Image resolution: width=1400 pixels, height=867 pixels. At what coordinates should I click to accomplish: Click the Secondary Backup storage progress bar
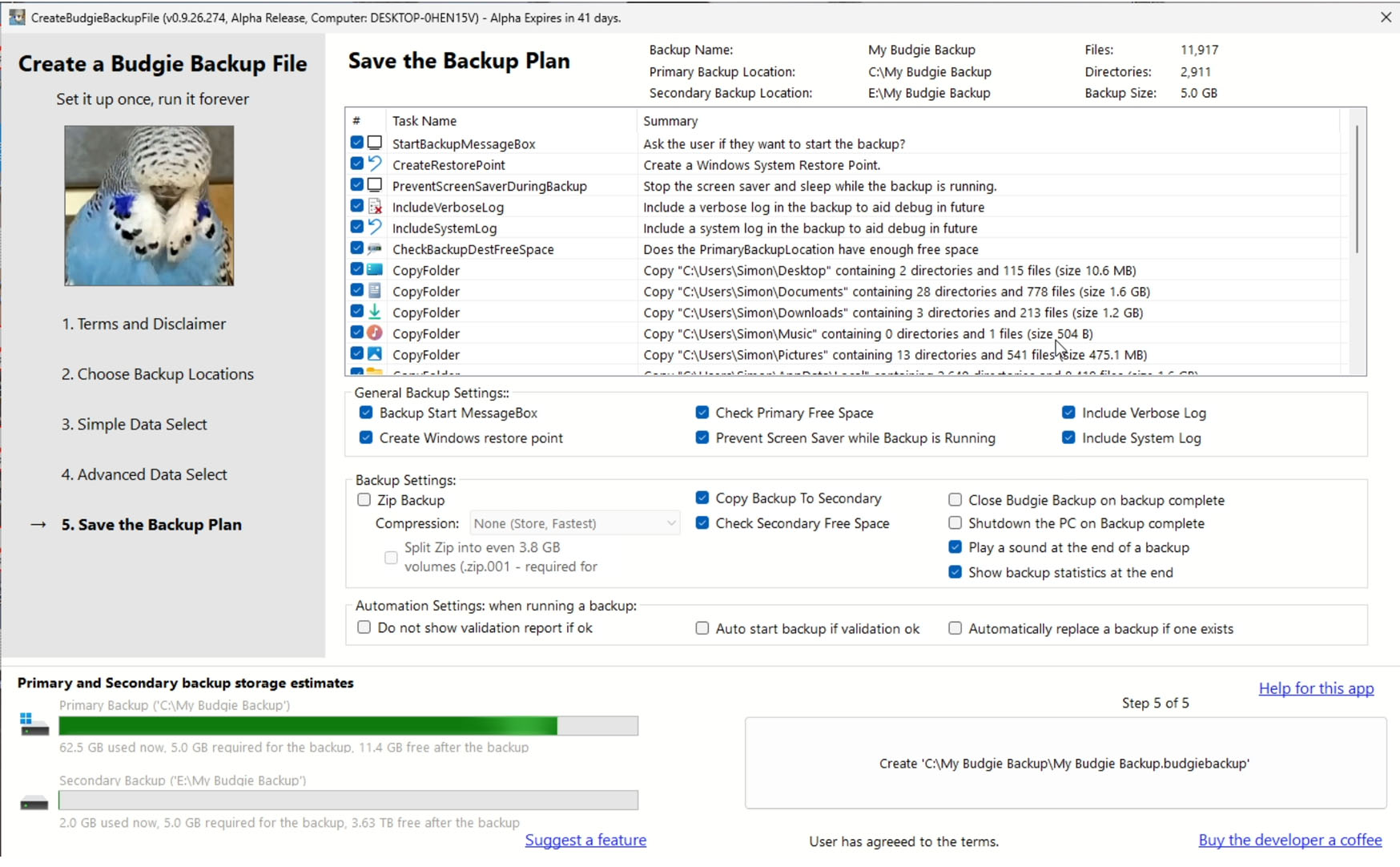click(x=348, y=800)
